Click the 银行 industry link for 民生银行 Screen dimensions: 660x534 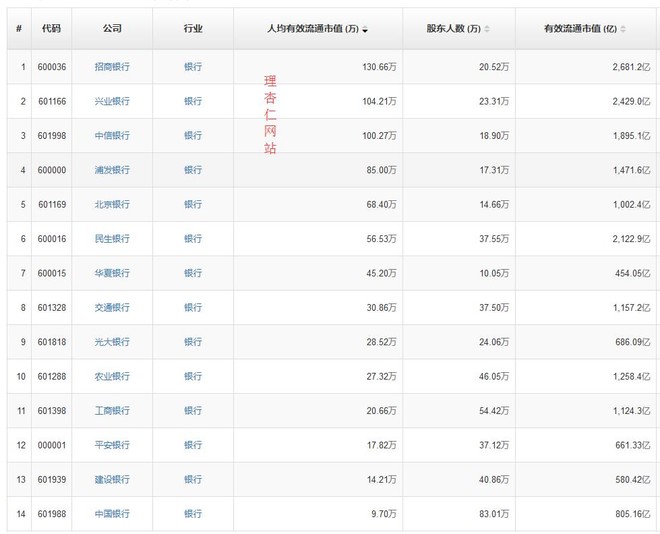click(193, 239)
